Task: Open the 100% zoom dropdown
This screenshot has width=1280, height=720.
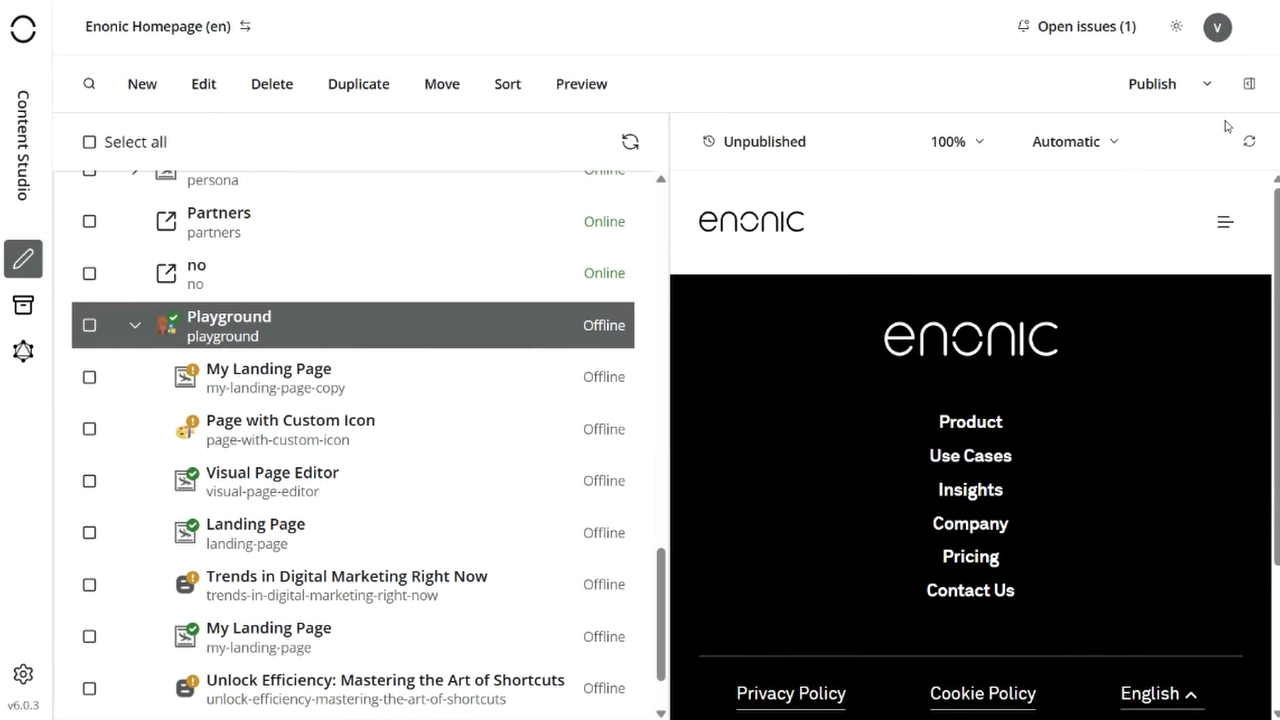Action: (x=957, y=142)
